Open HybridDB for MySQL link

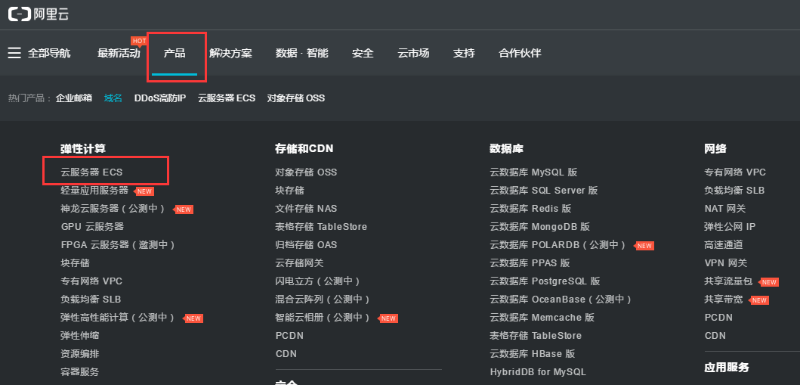(538, 372)
